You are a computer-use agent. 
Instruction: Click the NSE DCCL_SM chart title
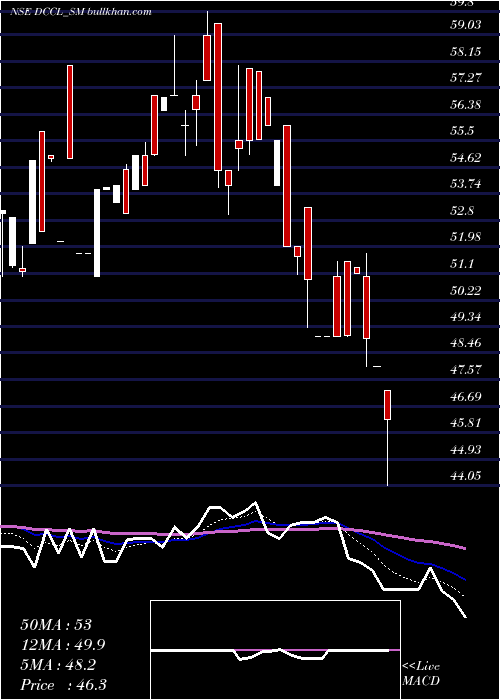(81, 11)
